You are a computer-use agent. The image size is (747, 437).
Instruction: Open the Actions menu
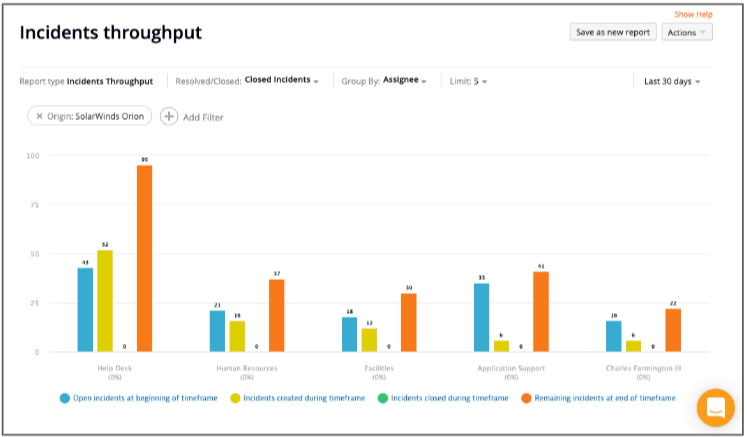[x=686, y=32]
